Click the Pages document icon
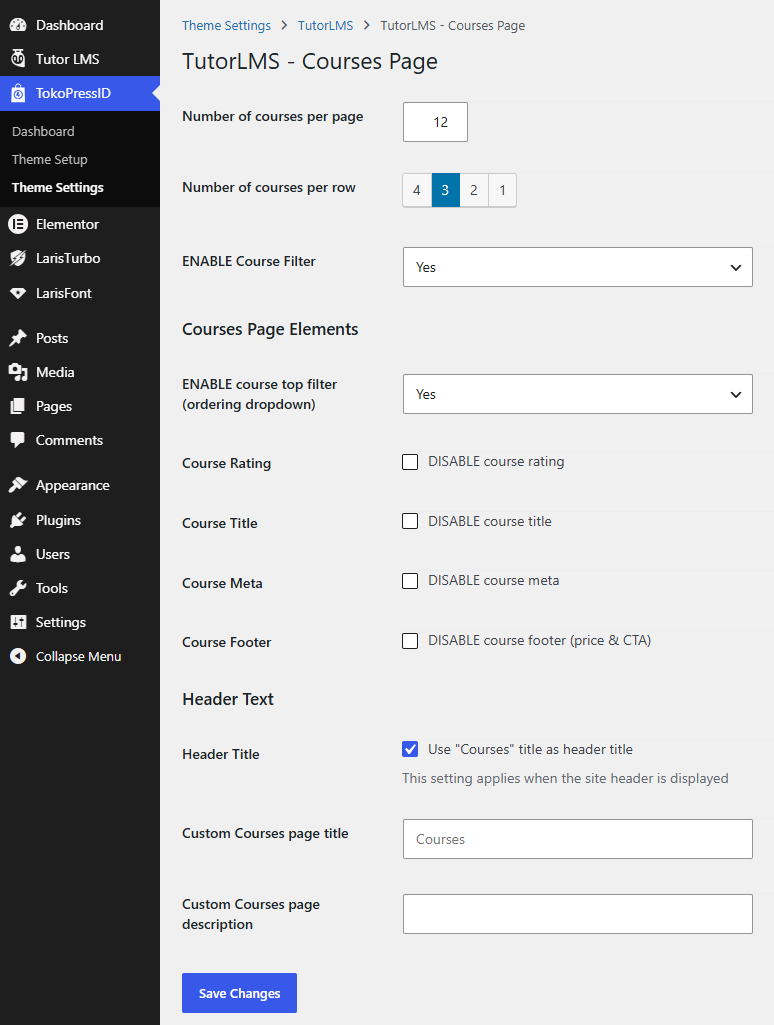 pyautogui.click(x=18, y=406)
